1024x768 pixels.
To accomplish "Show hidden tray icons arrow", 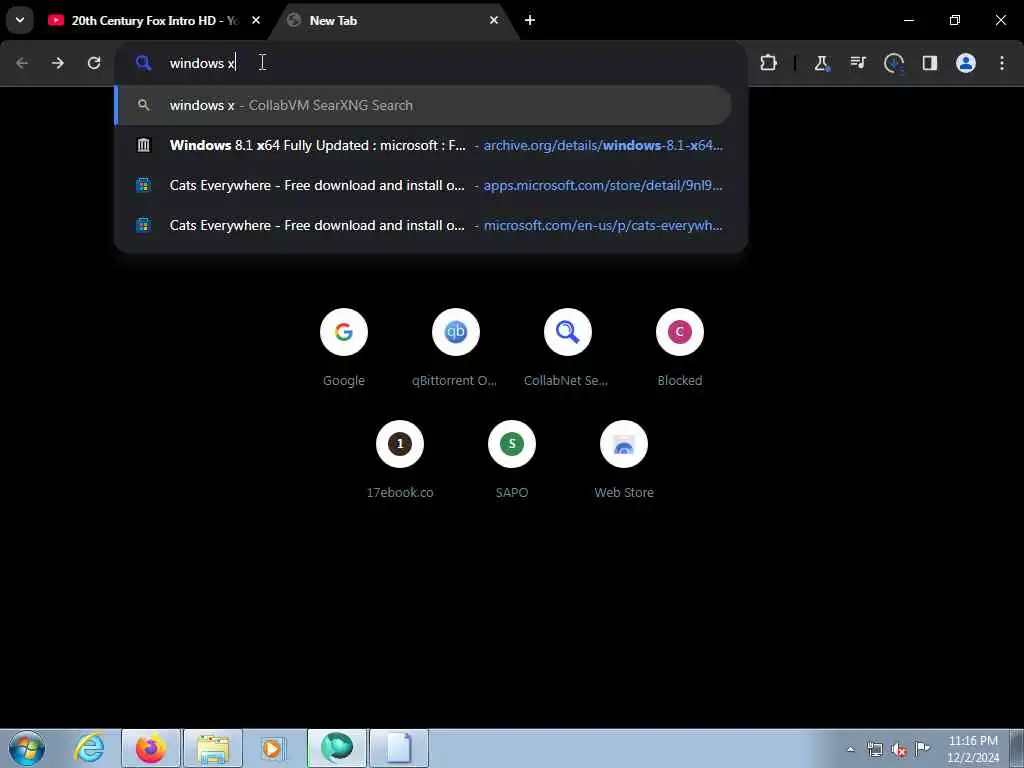I will (850, 750).
